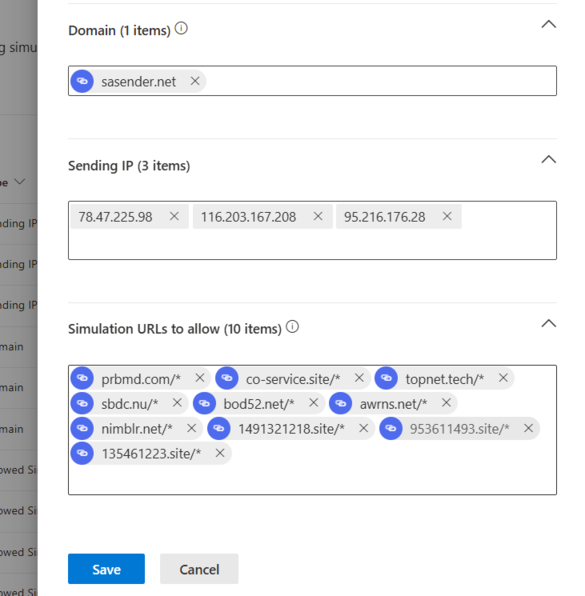585x596 pixels.
Task: Remove topnet.tech/* from allowed URLs
Action: click(x=503, y=378)
